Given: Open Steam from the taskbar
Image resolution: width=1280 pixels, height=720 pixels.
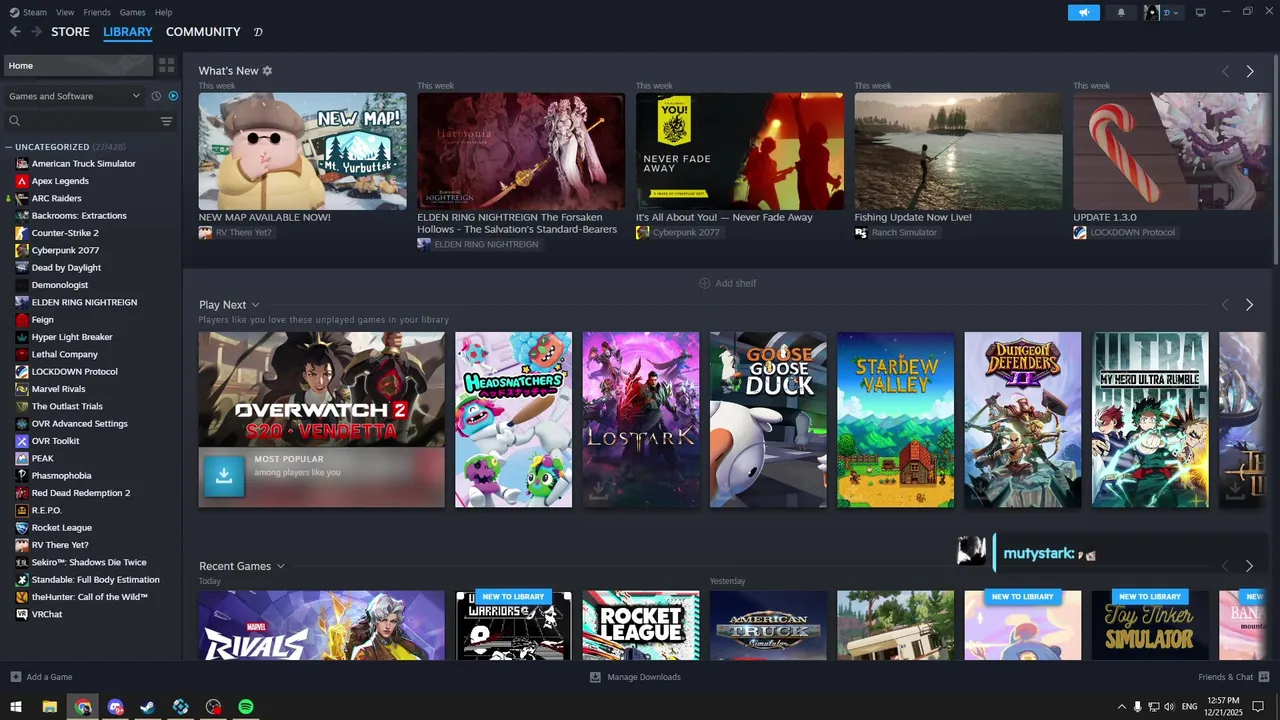Looking at the screenshot, I should pyautogui.click(x=148, y=707).
